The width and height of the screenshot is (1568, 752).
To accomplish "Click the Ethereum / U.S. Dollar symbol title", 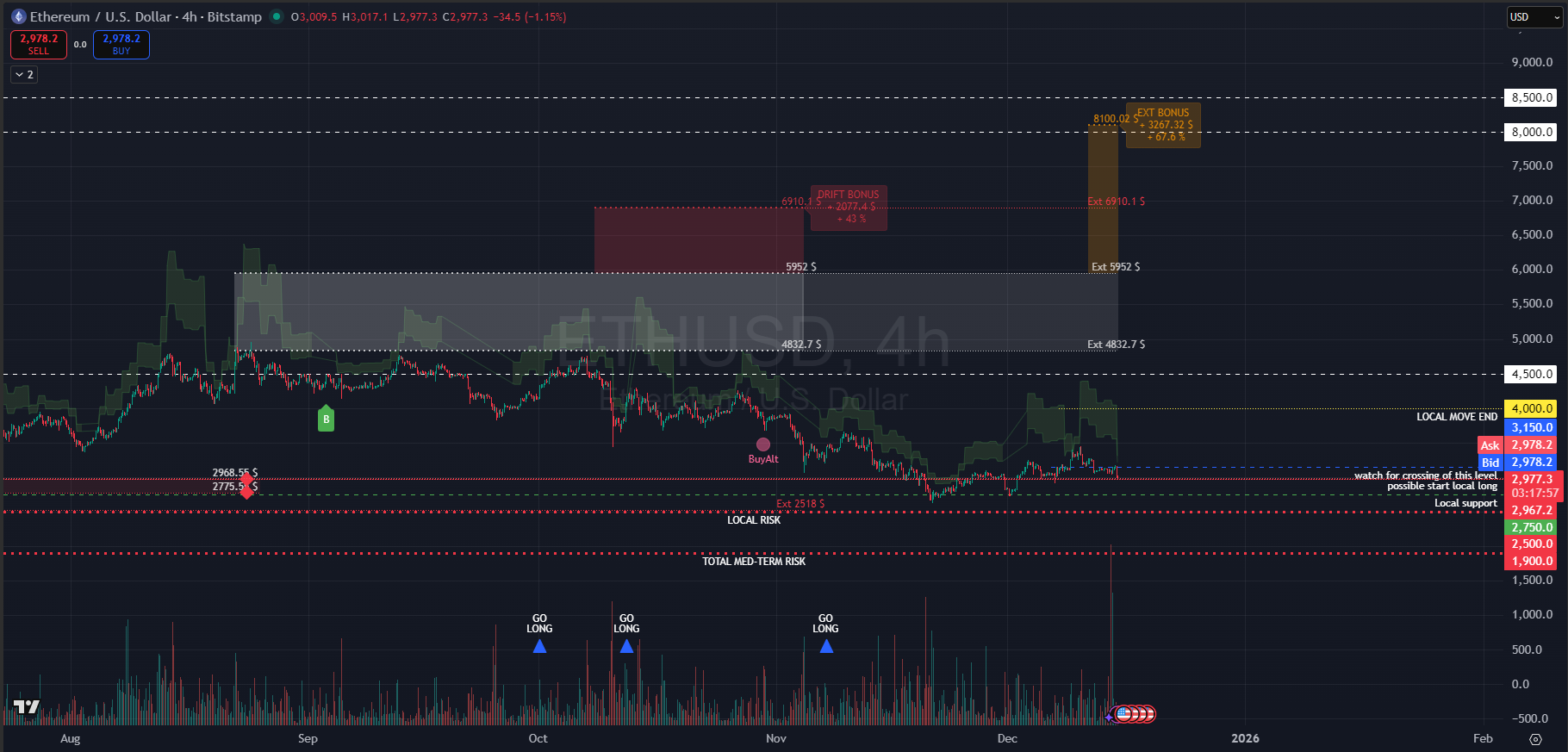I will click(x=146, y=16).
